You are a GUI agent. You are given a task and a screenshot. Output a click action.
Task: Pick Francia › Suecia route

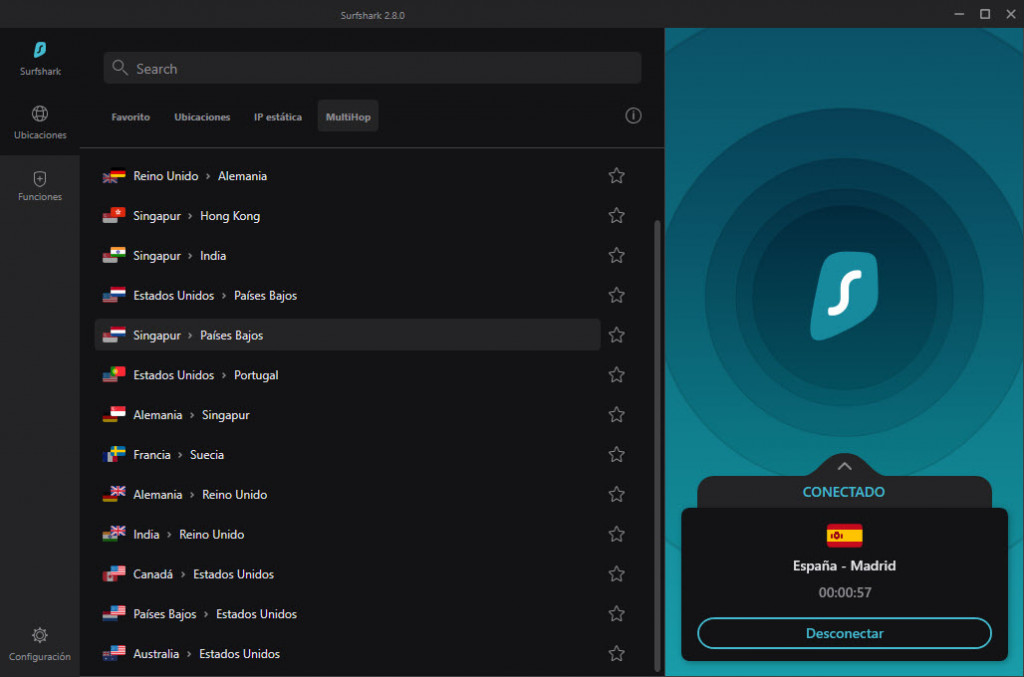point(347,454)
